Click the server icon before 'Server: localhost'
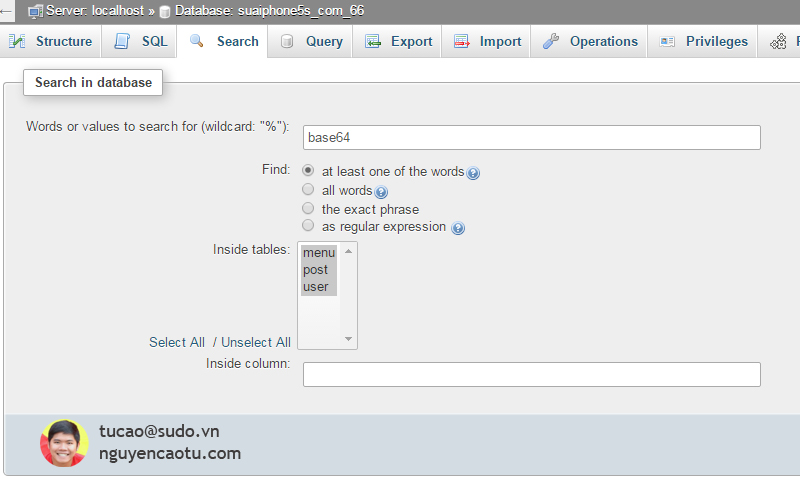The height and width of the screenshot is (479, 800). pyautogui.click(x=35, y=11)
